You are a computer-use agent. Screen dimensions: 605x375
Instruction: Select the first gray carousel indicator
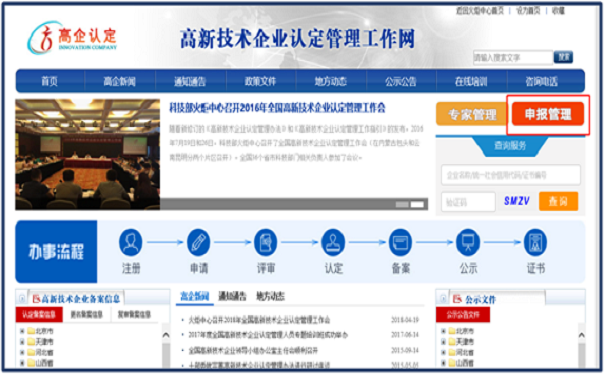[402, 204]
